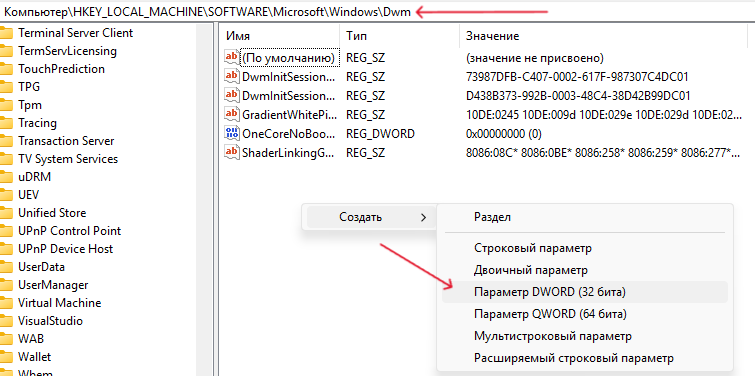This screenshot has width=755, height=376.
Task: Click the 10DE:0245 value data
Action: tap(603, 115)
